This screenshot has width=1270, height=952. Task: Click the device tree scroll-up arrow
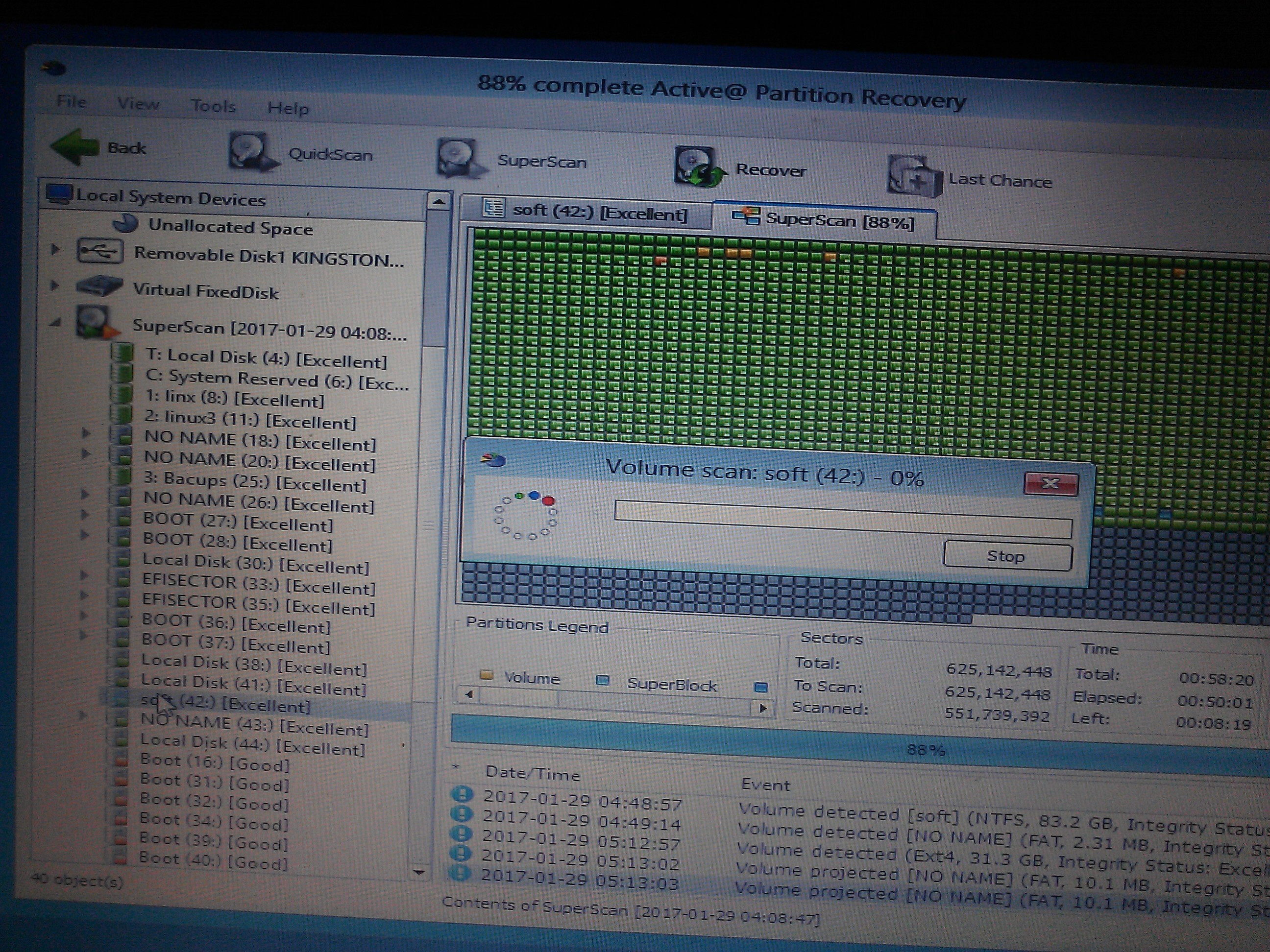tap(439, 201)
